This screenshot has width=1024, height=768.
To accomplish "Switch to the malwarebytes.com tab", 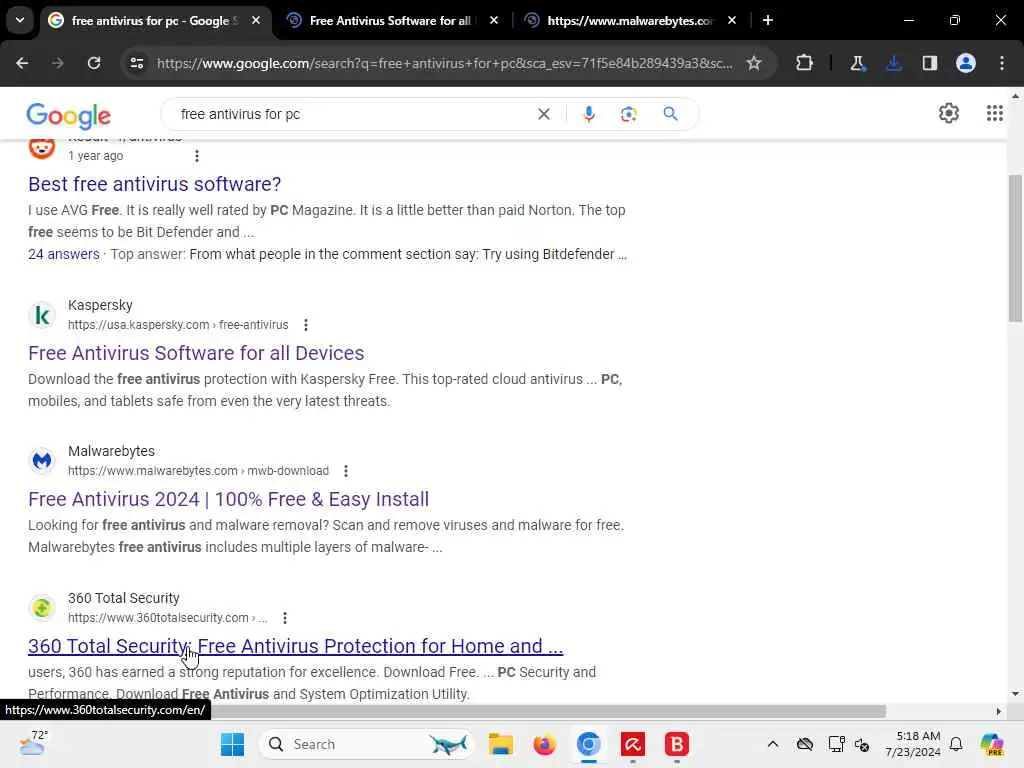I will coord(630,21).
